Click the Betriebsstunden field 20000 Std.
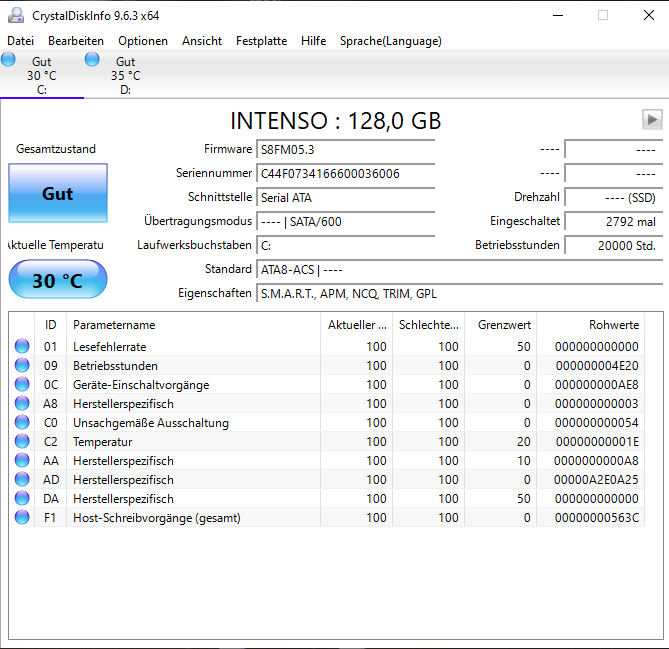The height and width of the screenshot is (649, 669). [614, 246]
